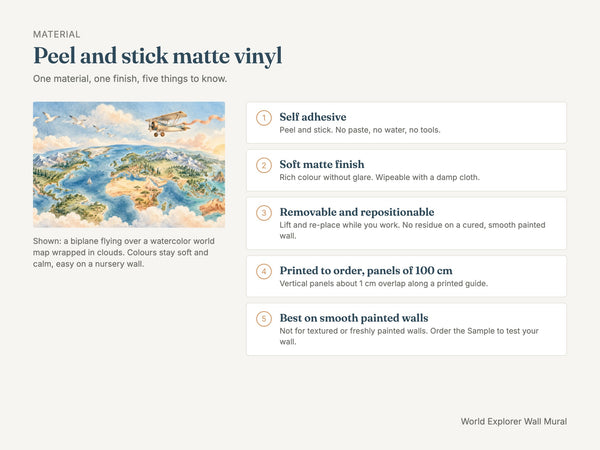The width and height of the screenshot is (600, 450).
Task: Click the biplane in the mural image
Action: [x=167, y=124]
